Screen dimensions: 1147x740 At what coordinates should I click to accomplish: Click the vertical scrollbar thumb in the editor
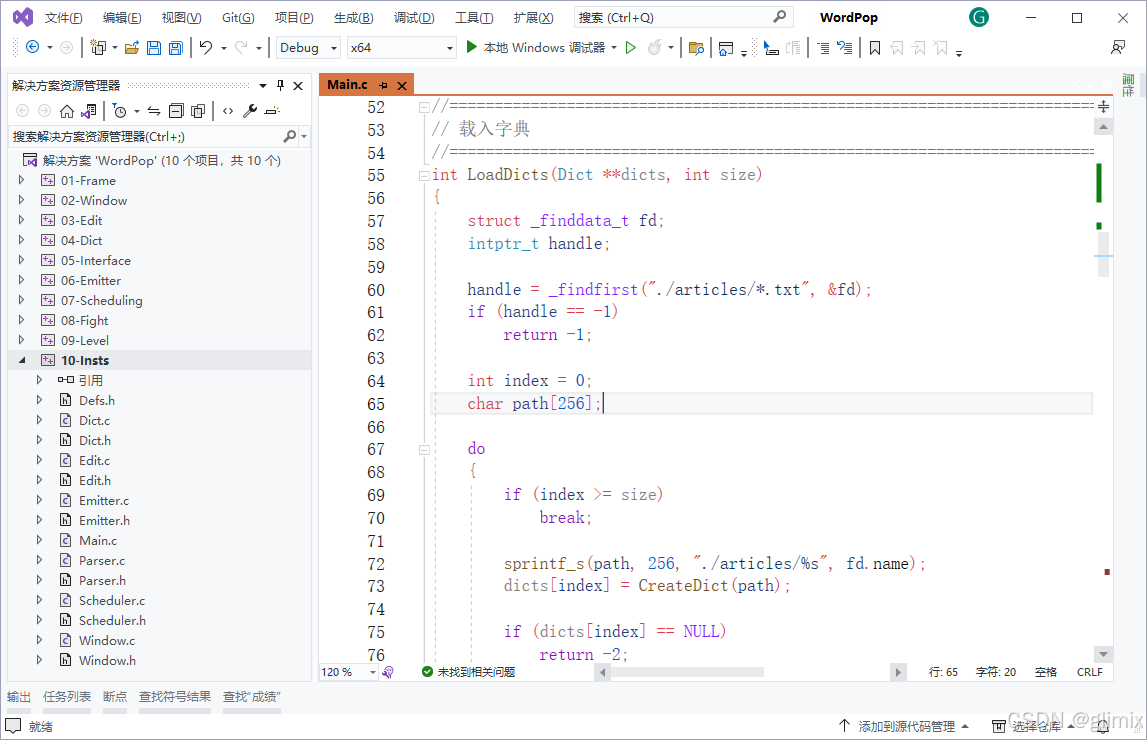pos(1103,254)
